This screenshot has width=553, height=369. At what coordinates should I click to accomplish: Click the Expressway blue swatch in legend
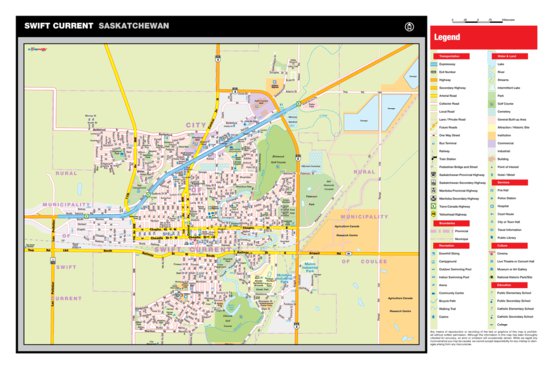434,64
